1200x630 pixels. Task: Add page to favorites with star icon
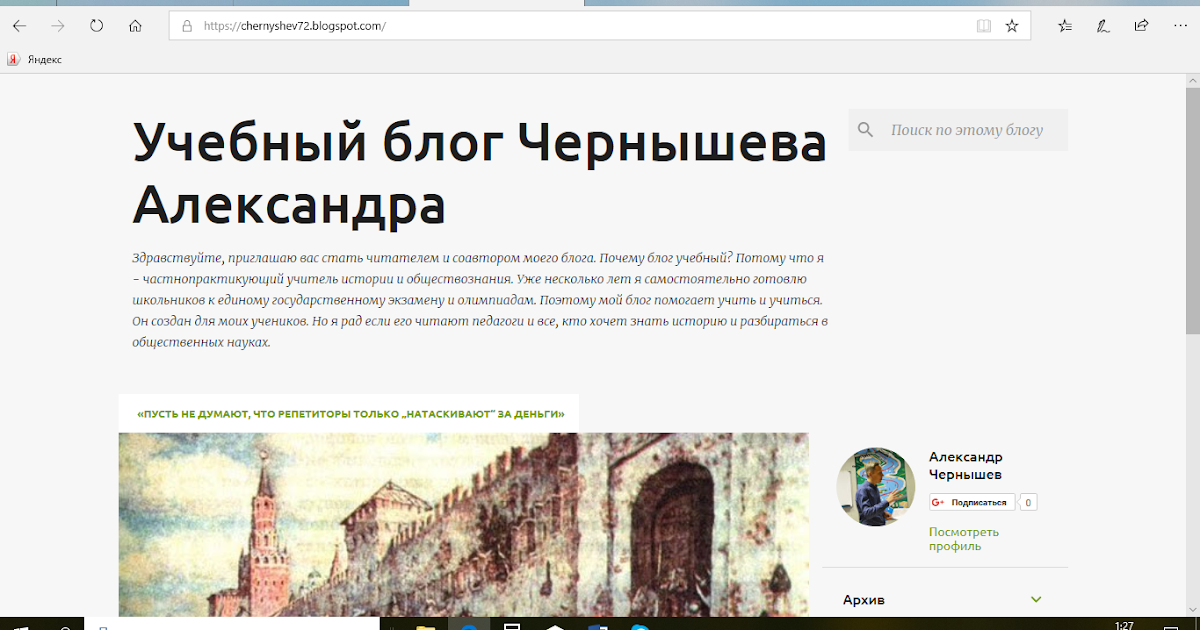click(x=1012, y=26)
